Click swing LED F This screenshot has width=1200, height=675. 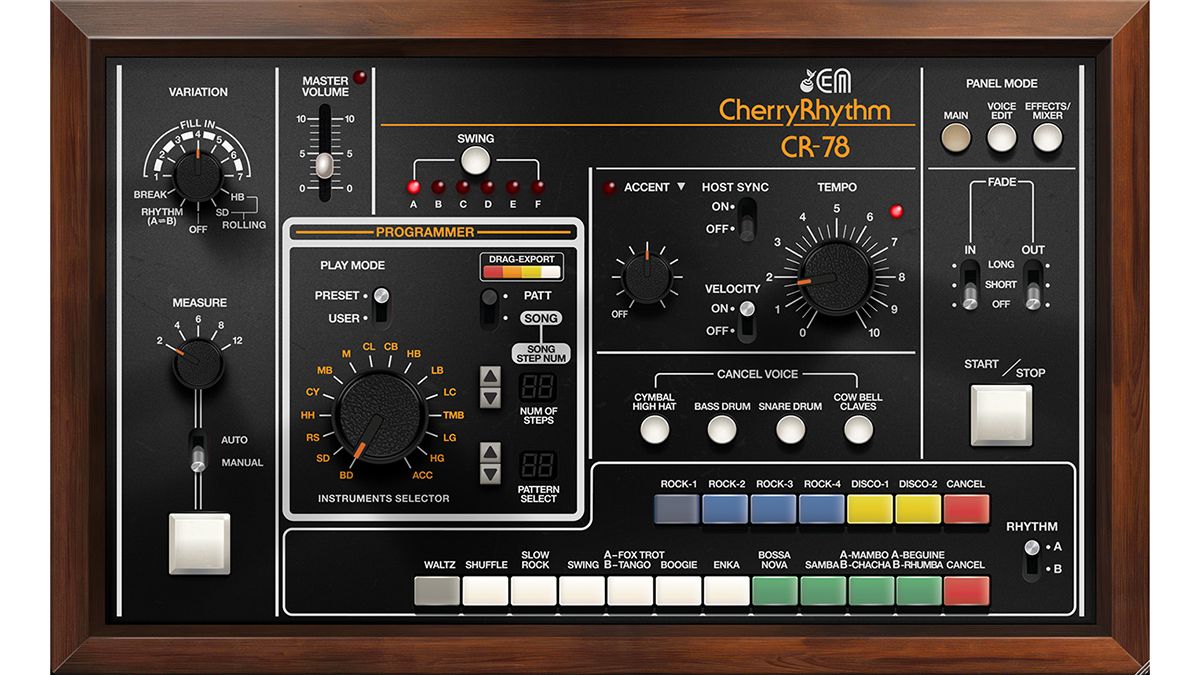point(538,187)
